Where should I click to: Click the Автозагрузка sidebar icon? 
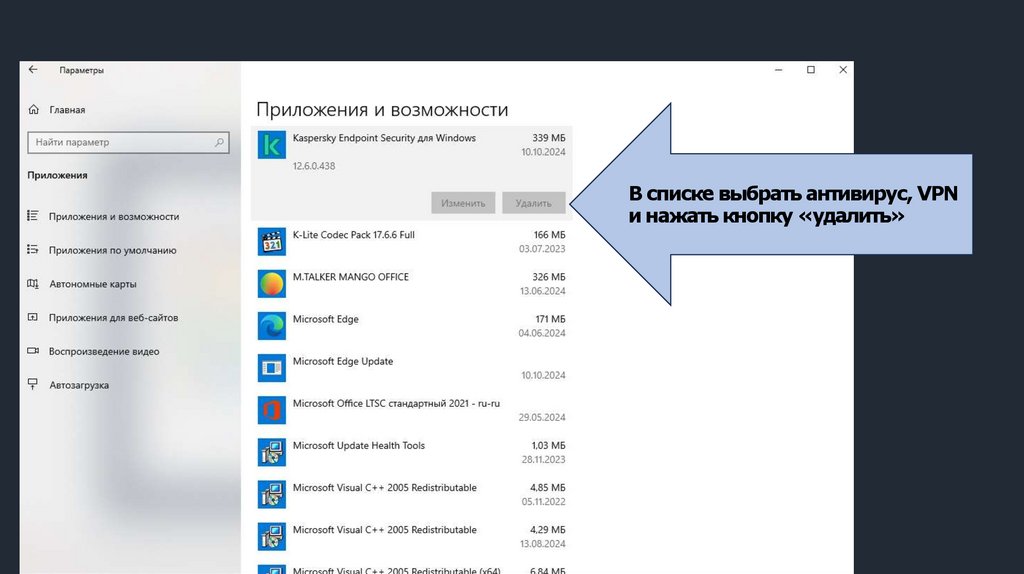point(33,385)
